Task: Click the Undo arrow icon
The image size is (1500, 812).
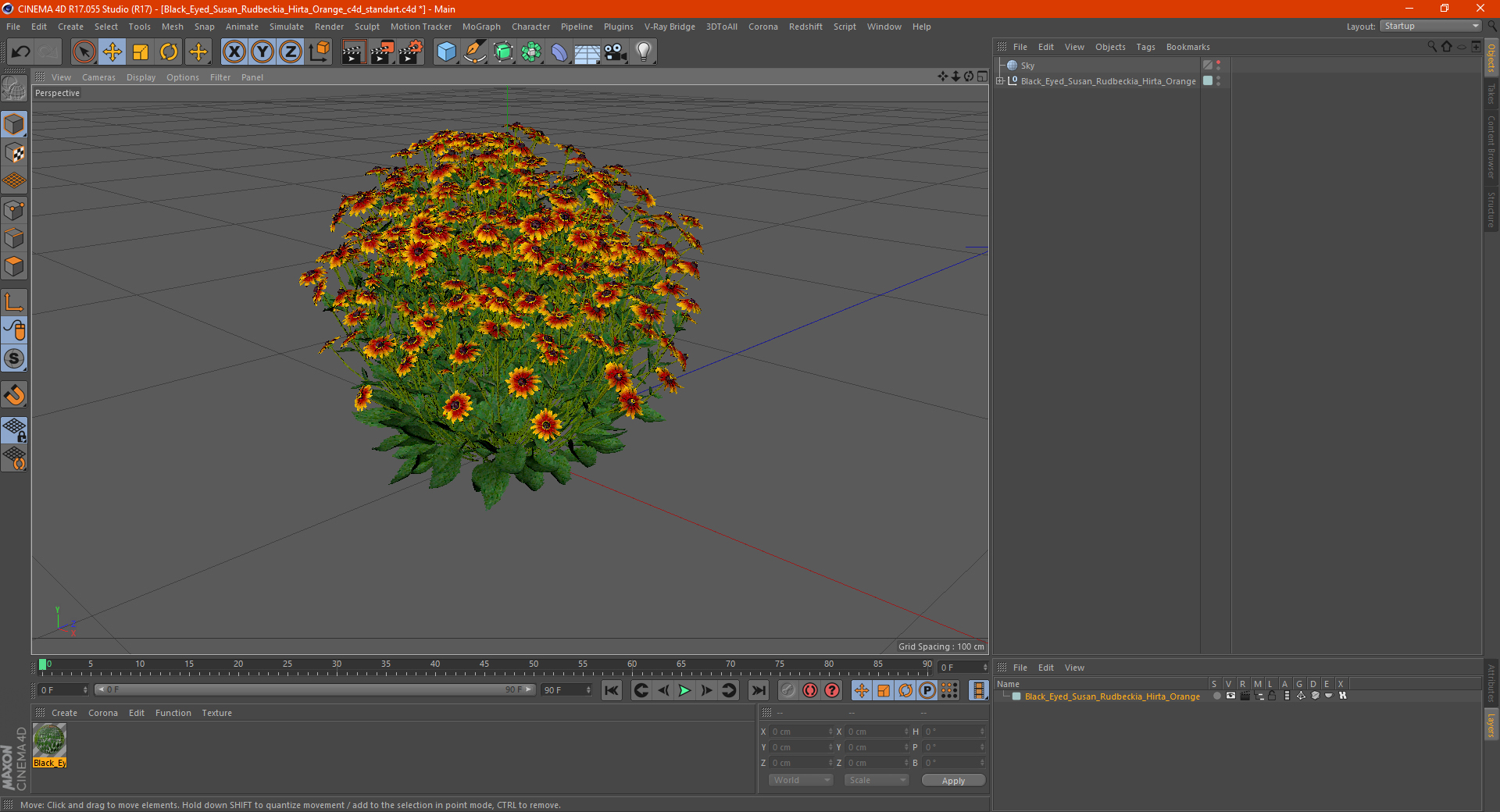Action: pyautogui.click(x=20, y=52)
